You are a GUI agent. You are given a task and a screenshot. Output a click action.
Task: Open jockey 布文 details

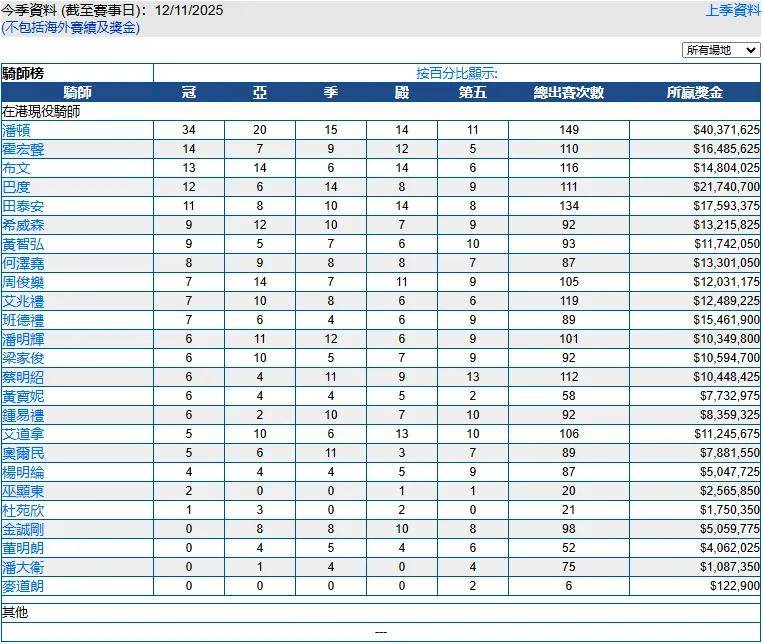click(16, 168)
